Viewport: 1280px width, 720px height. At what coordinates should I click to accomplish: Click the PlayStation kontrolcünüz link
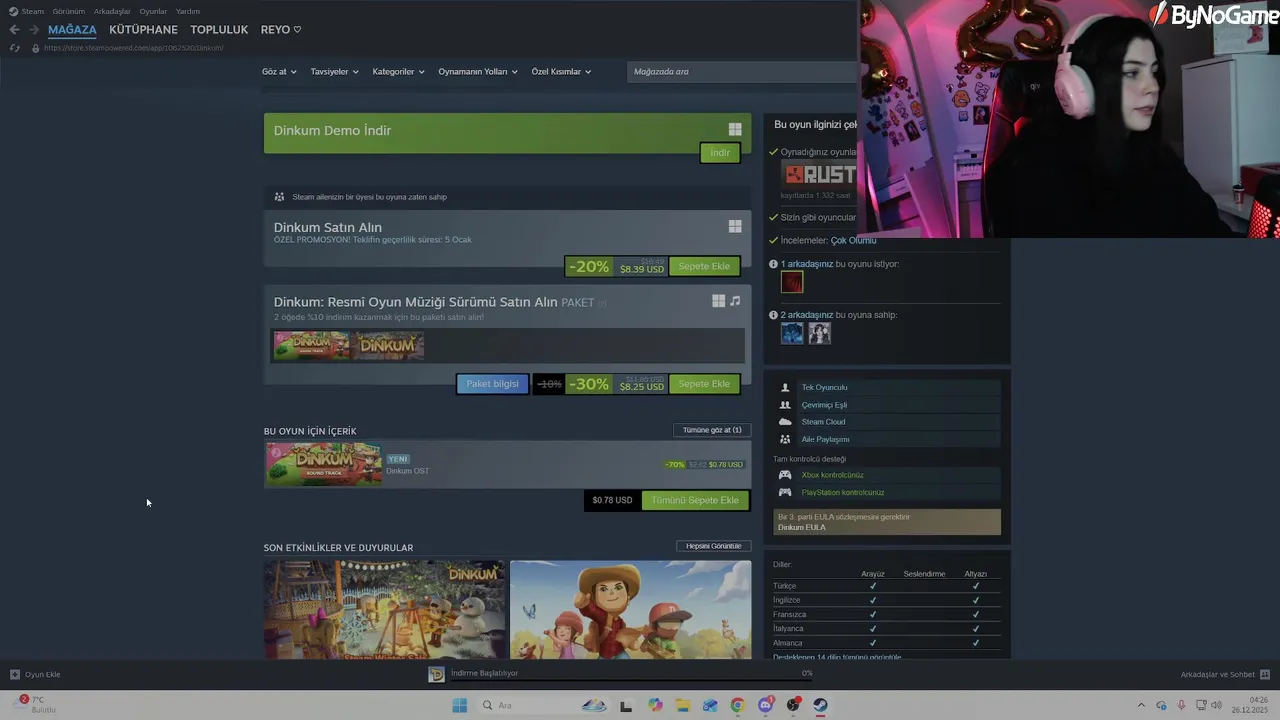[x=843, y=492]
